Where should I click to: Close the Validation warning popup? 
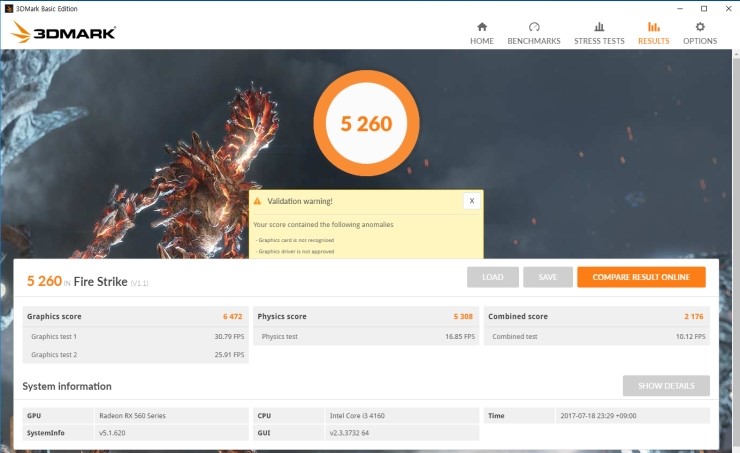point(471,201)
